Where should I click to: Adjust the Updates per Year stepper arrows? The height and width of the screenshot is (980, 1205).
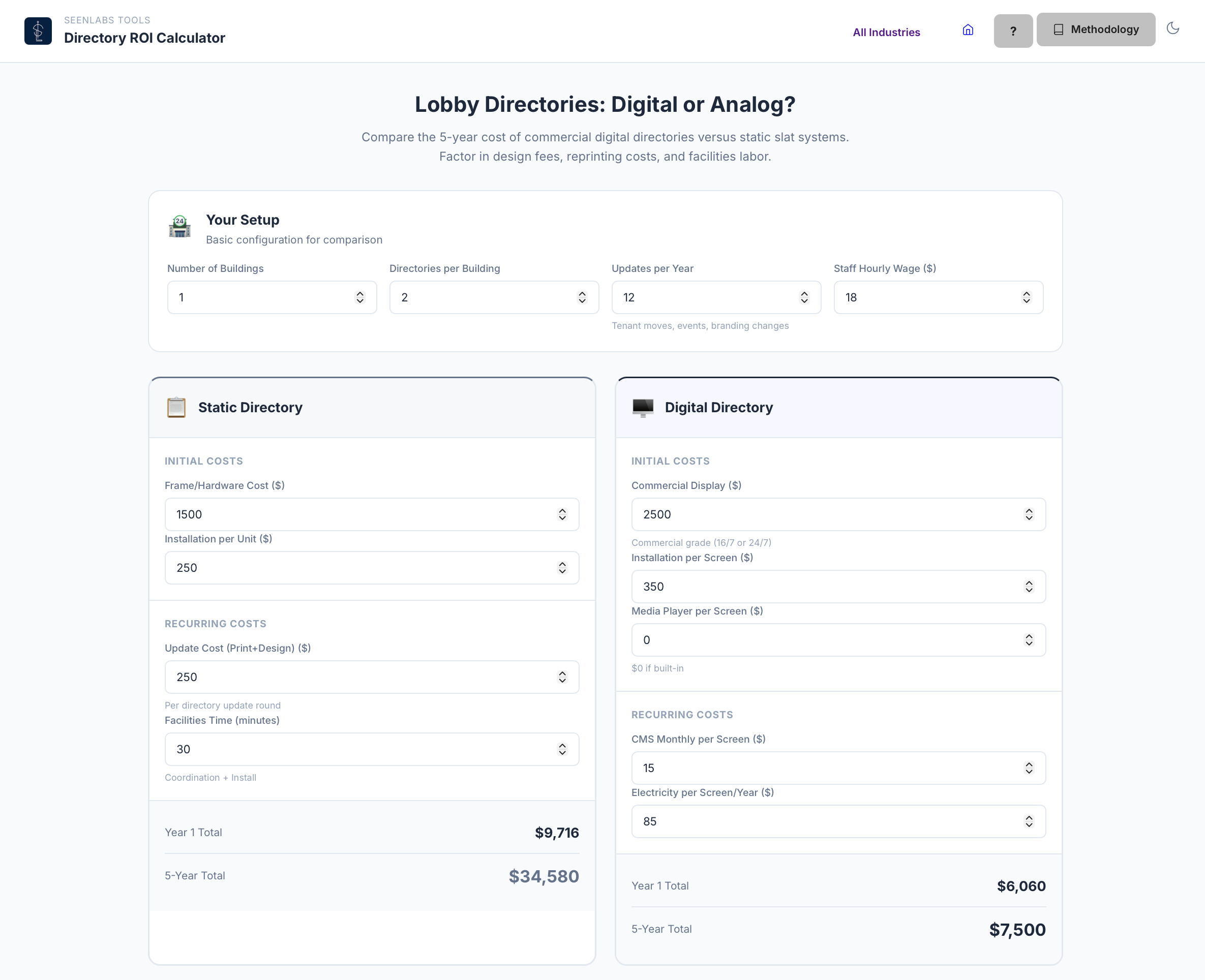pos(803,297)
